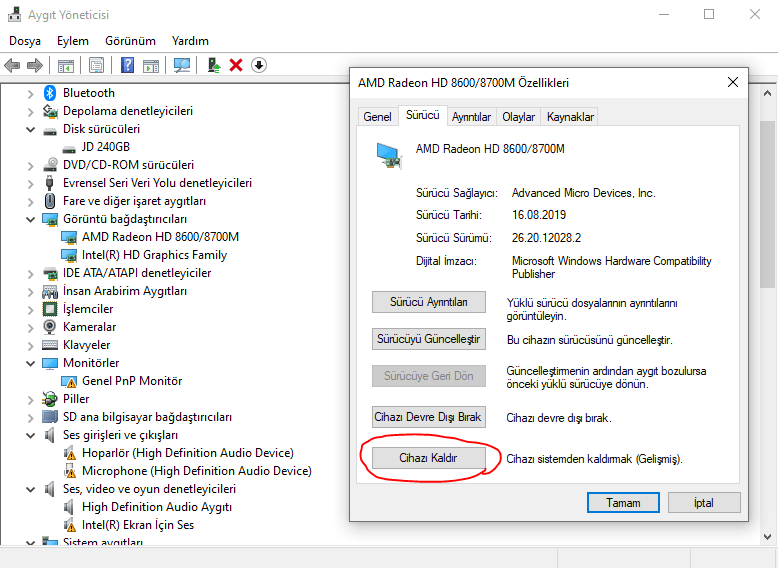Click the Sürücü Ayrıntıları button

coord(429,302)
